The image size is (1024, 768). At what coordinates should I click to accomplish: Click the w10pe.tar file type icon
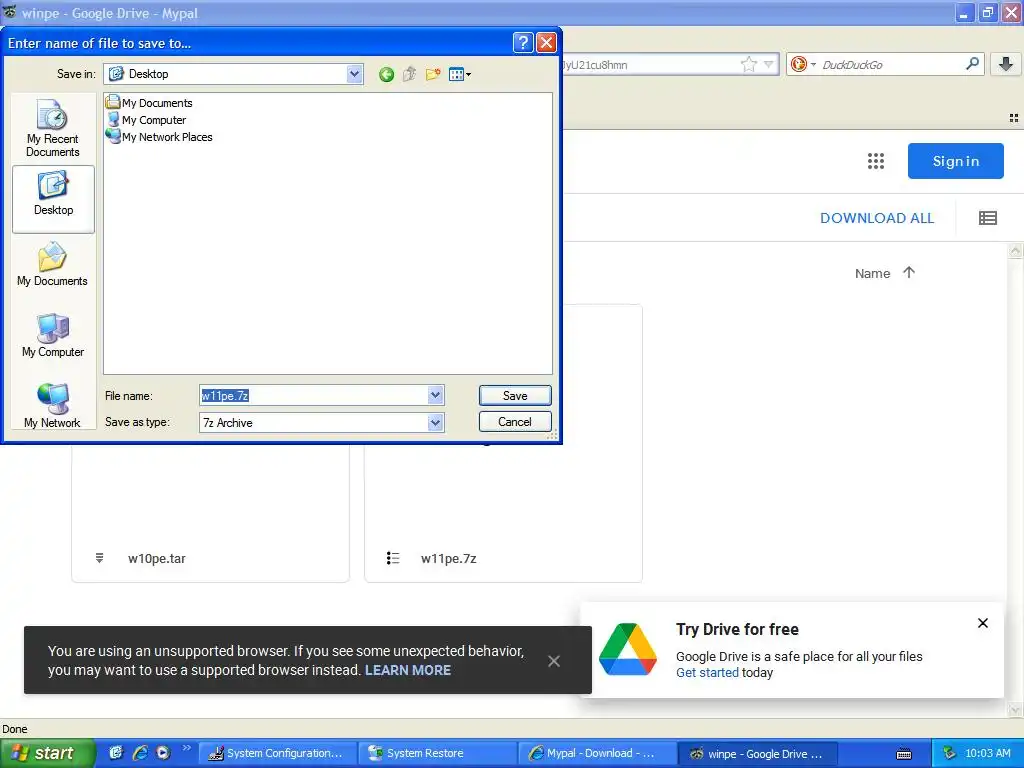click(x=99, y=558)
